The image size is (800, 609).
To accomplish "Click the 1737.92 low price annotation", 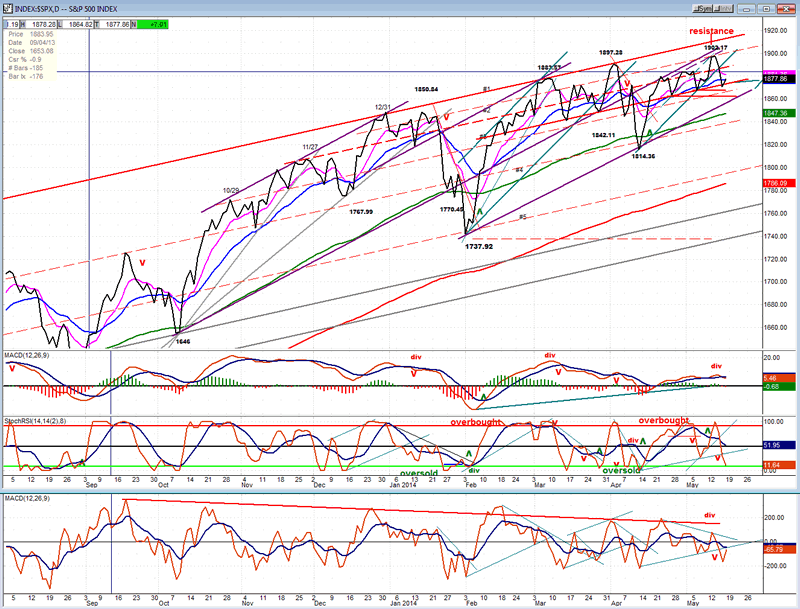I will 479,247.
